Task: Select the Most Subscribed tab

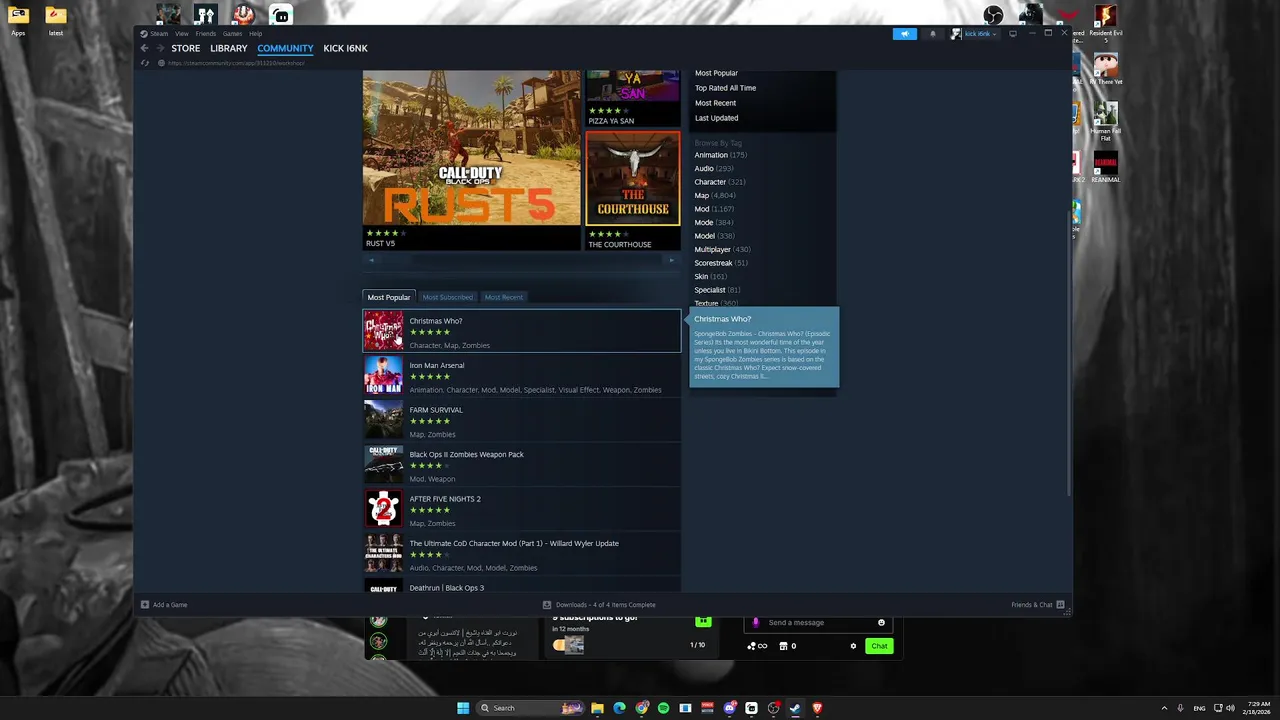Action: point(447,297)
